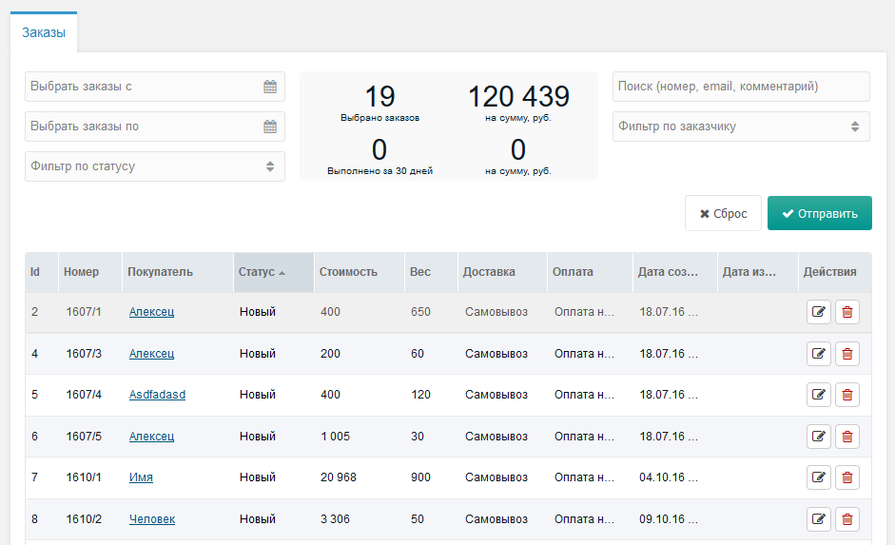
Task: Open calendar in 'Выбрать заказы с' field
Action: pos(270,87)
